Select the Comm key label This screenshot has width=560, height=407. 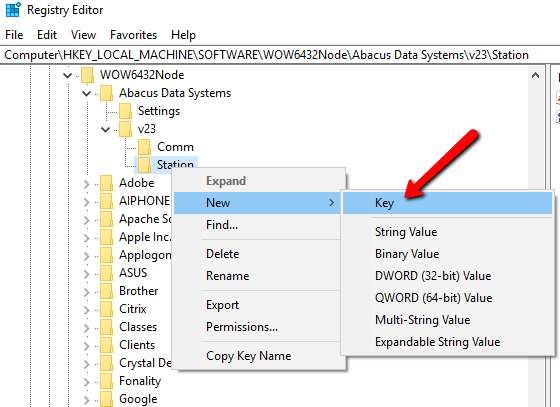tap(175, 147)
